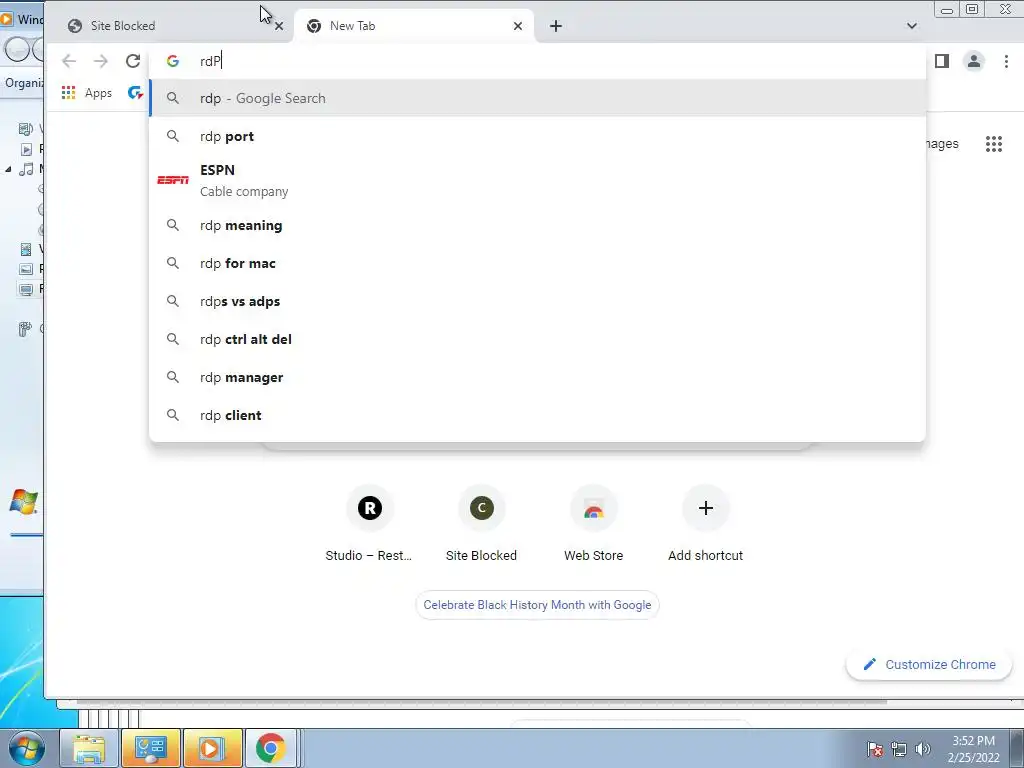Open the Windows Start orb
Viewport: 1024px width, 768px height.
[x=27, y=748]
